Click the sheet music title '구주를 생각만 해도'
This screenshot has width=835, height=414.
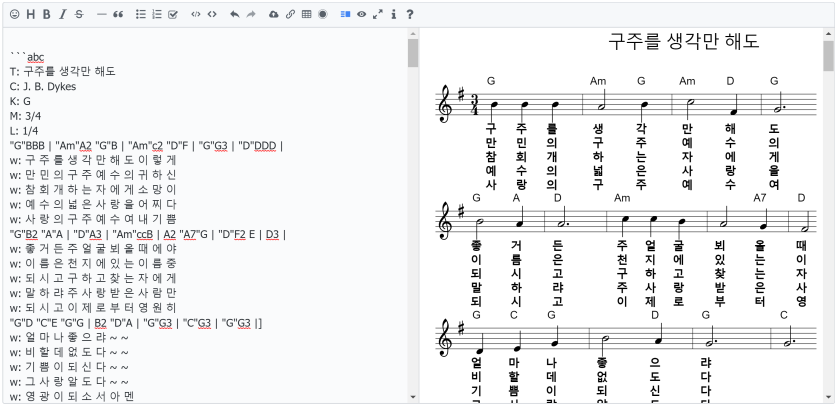tap(683, 41)
